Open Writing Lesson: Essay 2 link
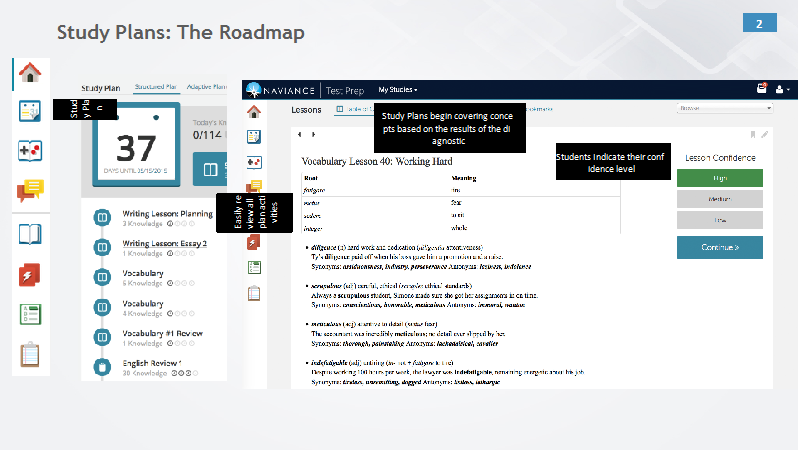The width and height of the screenshot is (800, 450). 164,243
